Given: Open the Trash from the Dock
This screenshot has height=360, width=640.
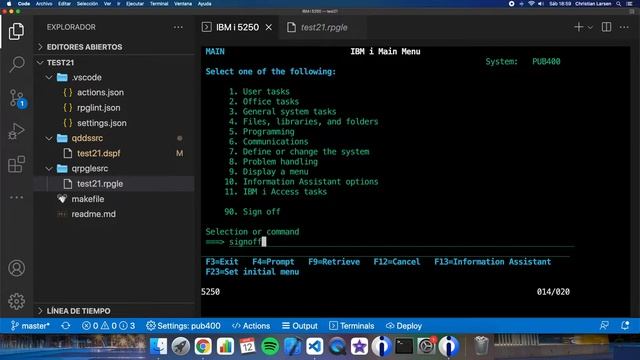Looking at the screenshot, I should pyautogui.click(x=481, y=346).
